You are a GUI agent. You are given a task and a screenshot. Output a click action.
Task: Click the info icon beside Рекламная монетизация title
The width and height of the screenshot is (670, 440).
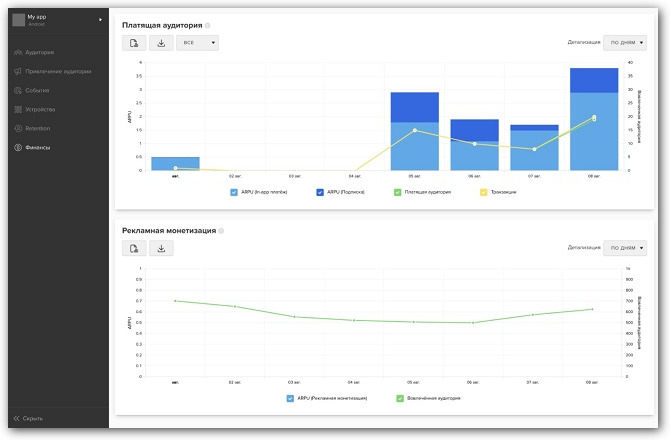click(220, 230)
